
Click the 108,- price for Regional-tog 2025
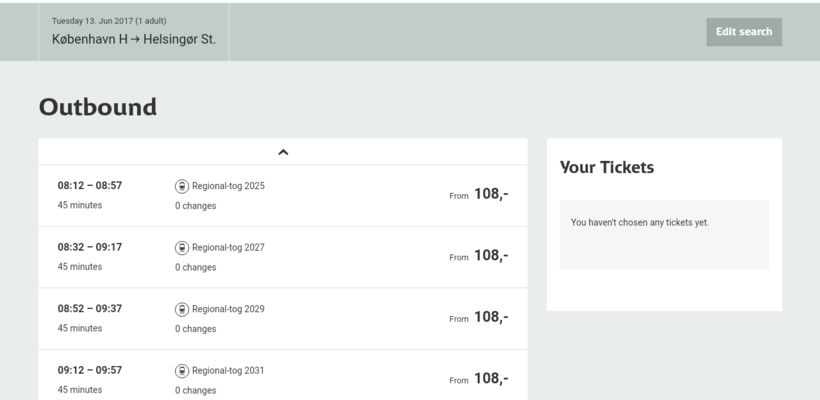tap(490, 194)
